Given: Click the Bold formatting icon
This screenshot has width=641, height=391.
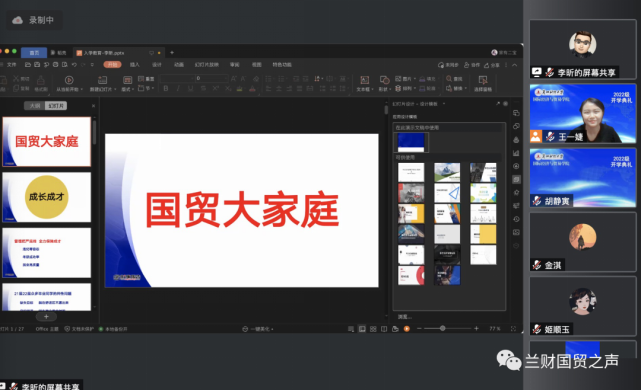Looking at the screenshot, I should [x=166, y=88].
